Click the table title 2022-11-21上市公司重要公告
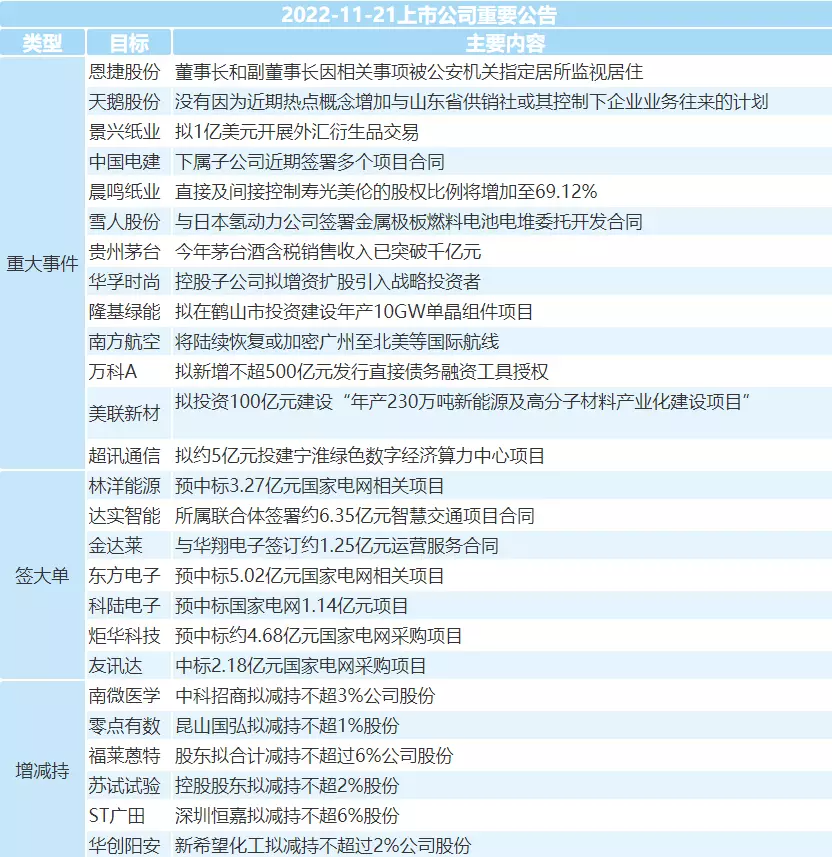Screen dimensions: 832x857 (419, 15)
